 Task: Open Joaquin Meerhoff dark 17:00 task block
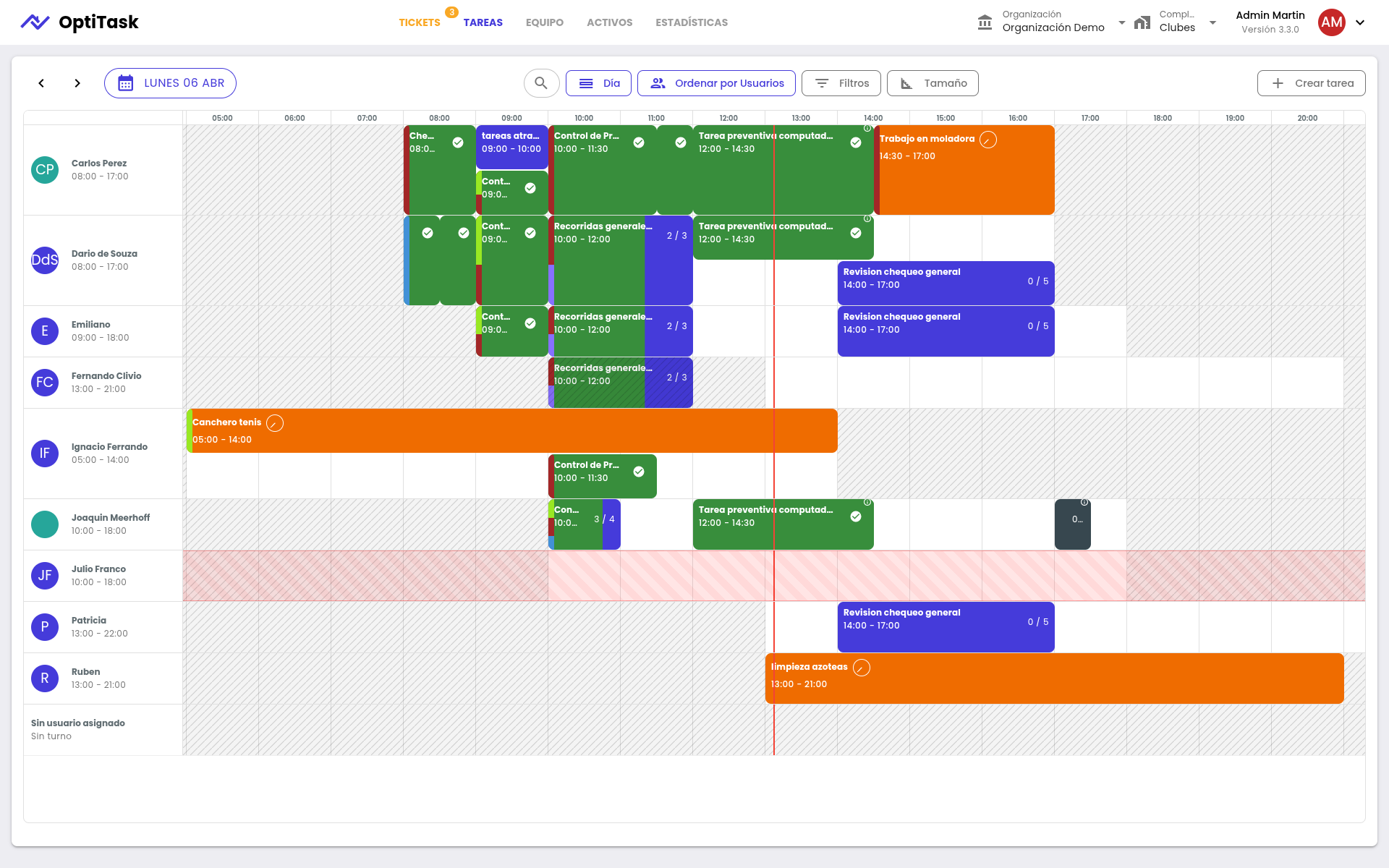coord(1073,524)
